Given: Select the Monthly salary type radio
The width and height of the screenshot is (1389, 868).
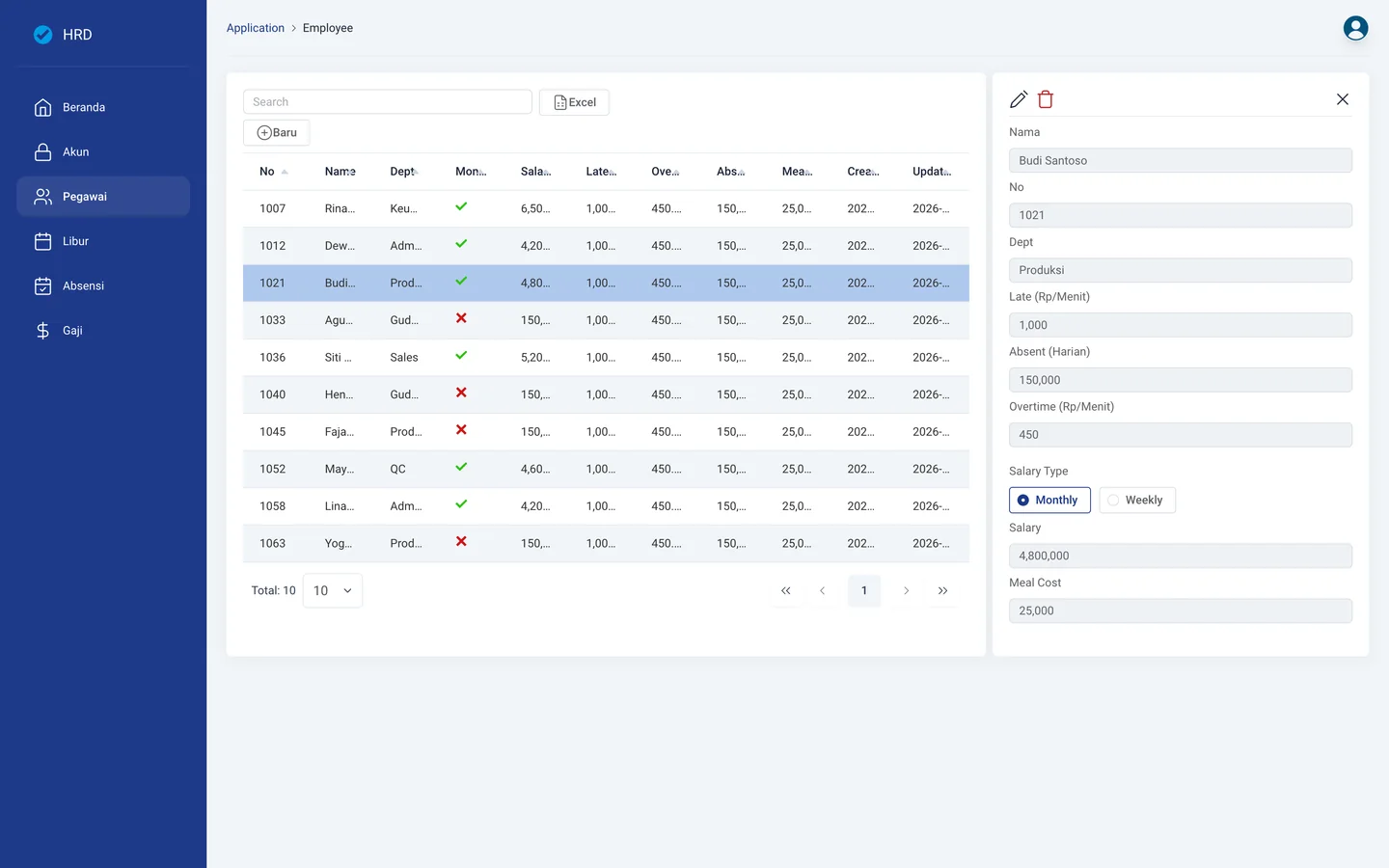Looking at the screenshot, I should [1049, 501].
